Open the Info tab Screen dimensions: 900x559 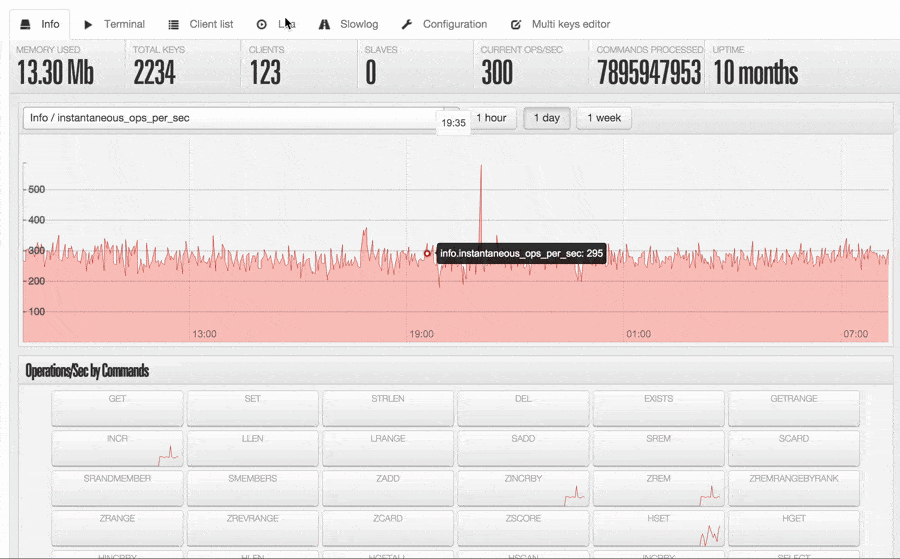point(40,24)
